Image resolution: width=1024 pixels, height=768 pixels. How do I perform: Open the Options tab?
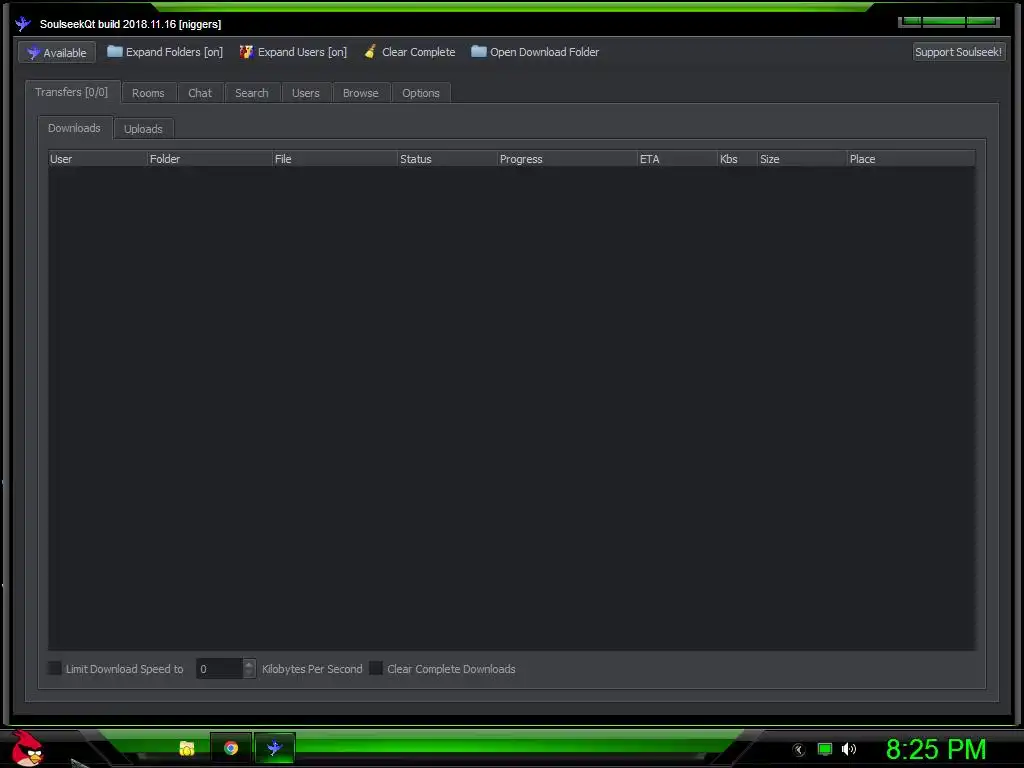[421, 93]
